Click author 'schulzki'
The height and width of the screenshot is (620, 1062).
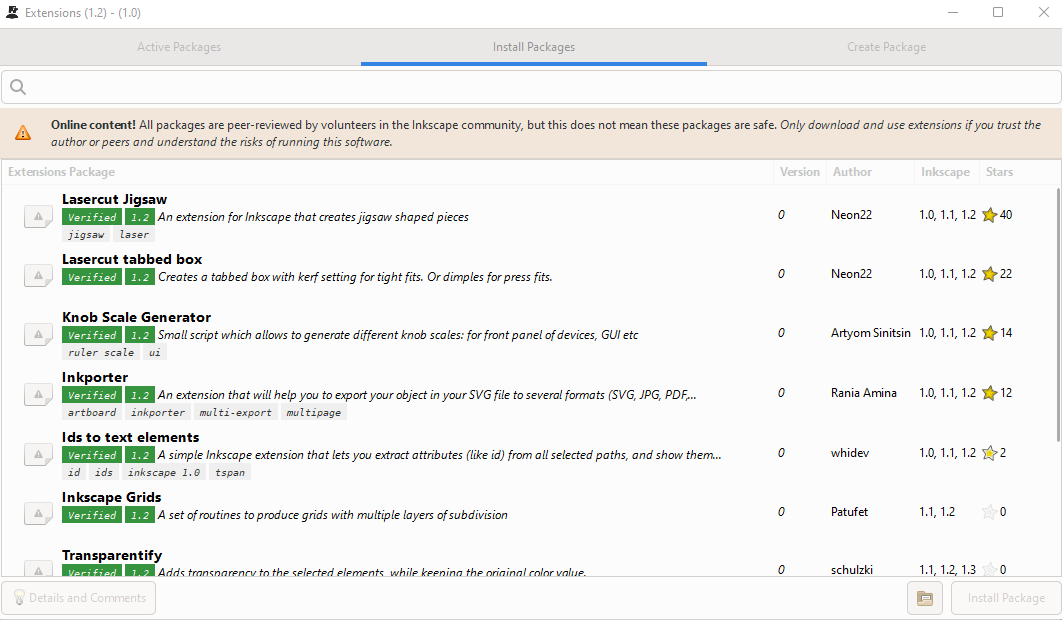point(851,570)
